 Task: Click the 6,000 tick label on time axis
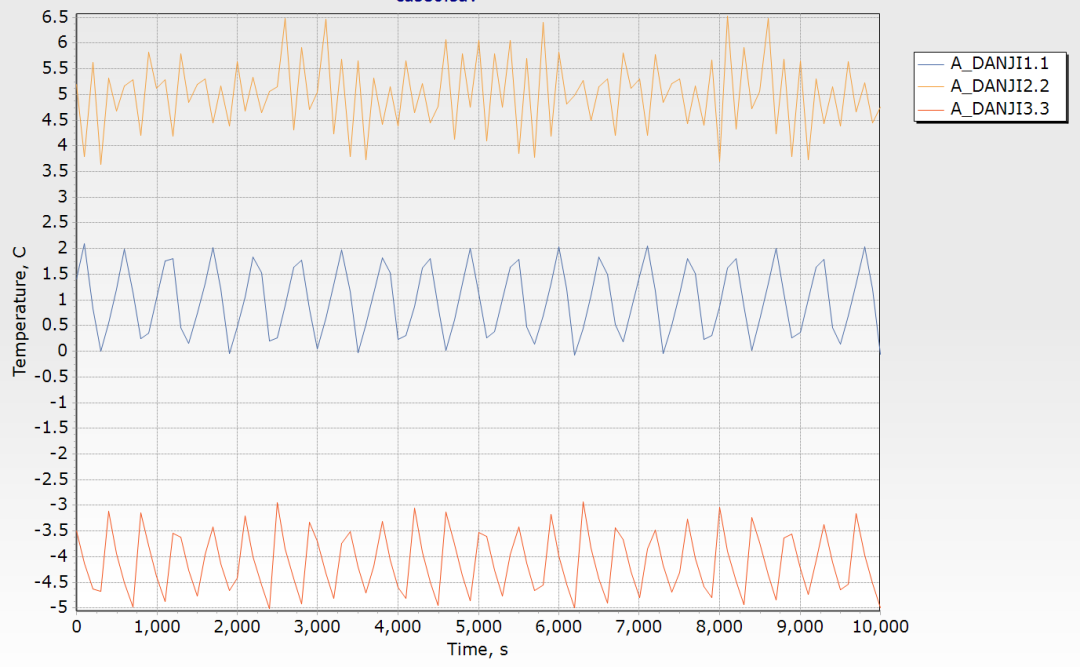[558, 627]
